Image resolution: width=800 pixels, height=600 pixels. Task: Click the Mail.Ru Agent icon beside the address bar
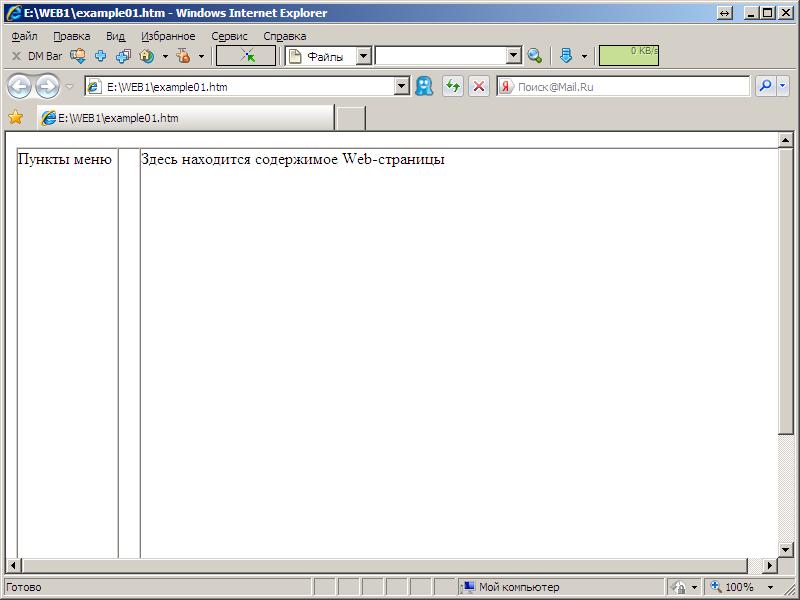click(x=425, y=87)
